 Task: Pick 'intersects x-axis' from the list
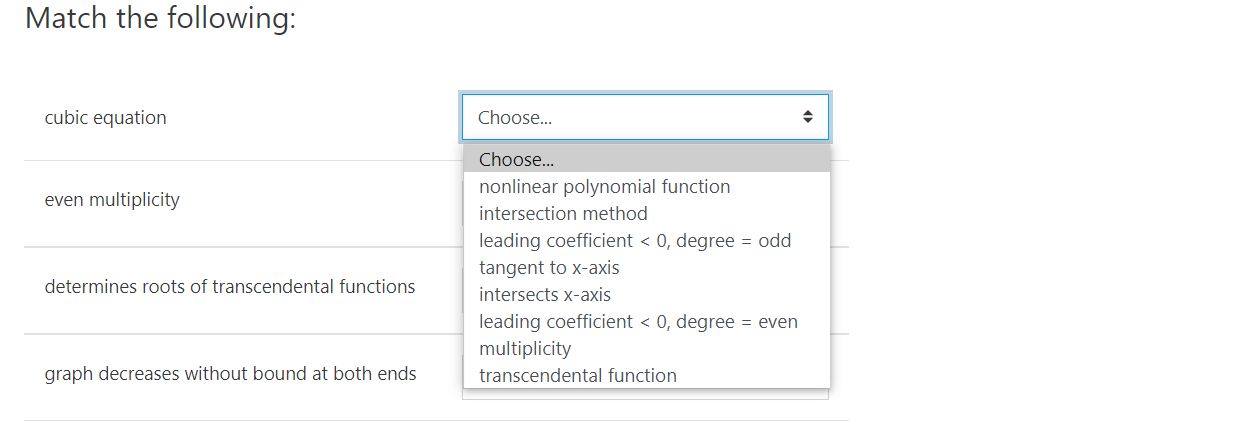[545, 295]
